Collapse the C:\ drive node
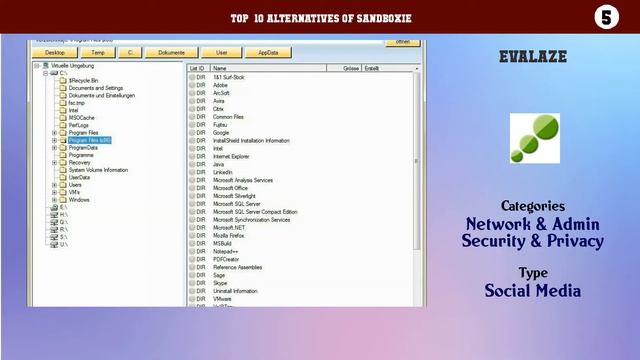Screen dimensions: 640x360 tap(46, 73)
